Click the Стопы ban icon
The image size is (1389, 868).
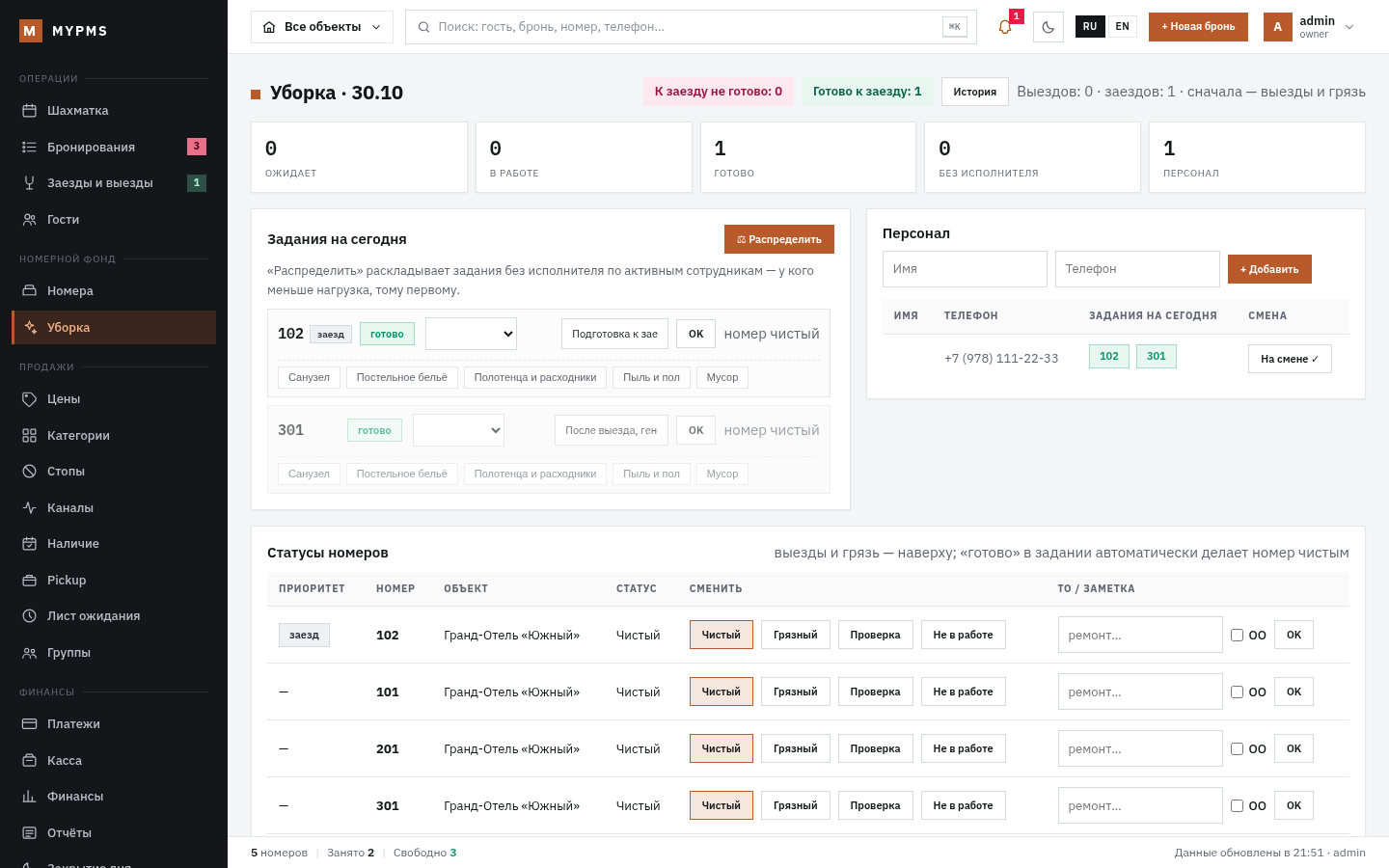pos(29,472)
